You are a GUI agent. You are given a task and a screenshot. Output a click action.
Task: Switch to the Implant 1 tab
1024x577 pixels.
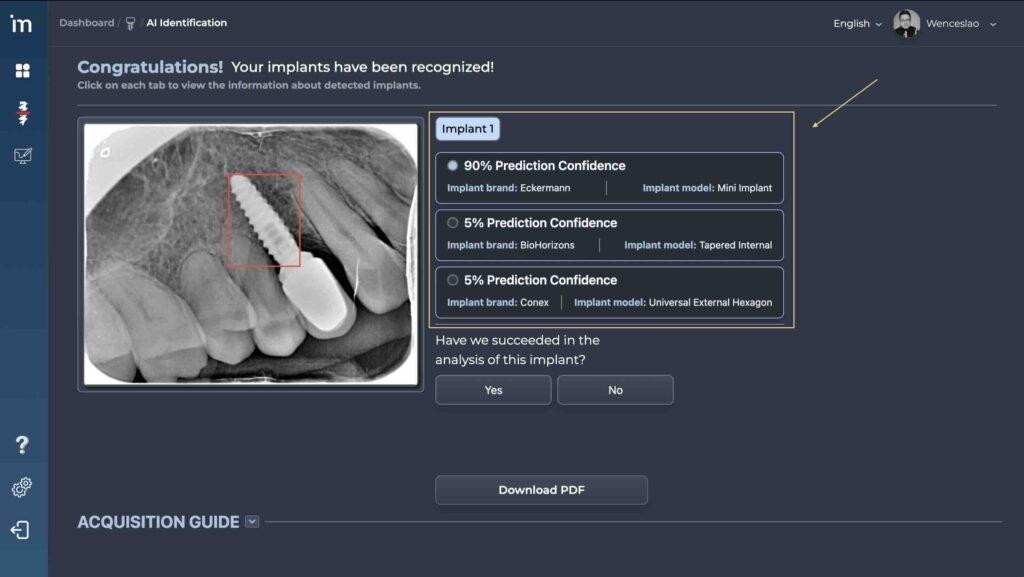467,129
